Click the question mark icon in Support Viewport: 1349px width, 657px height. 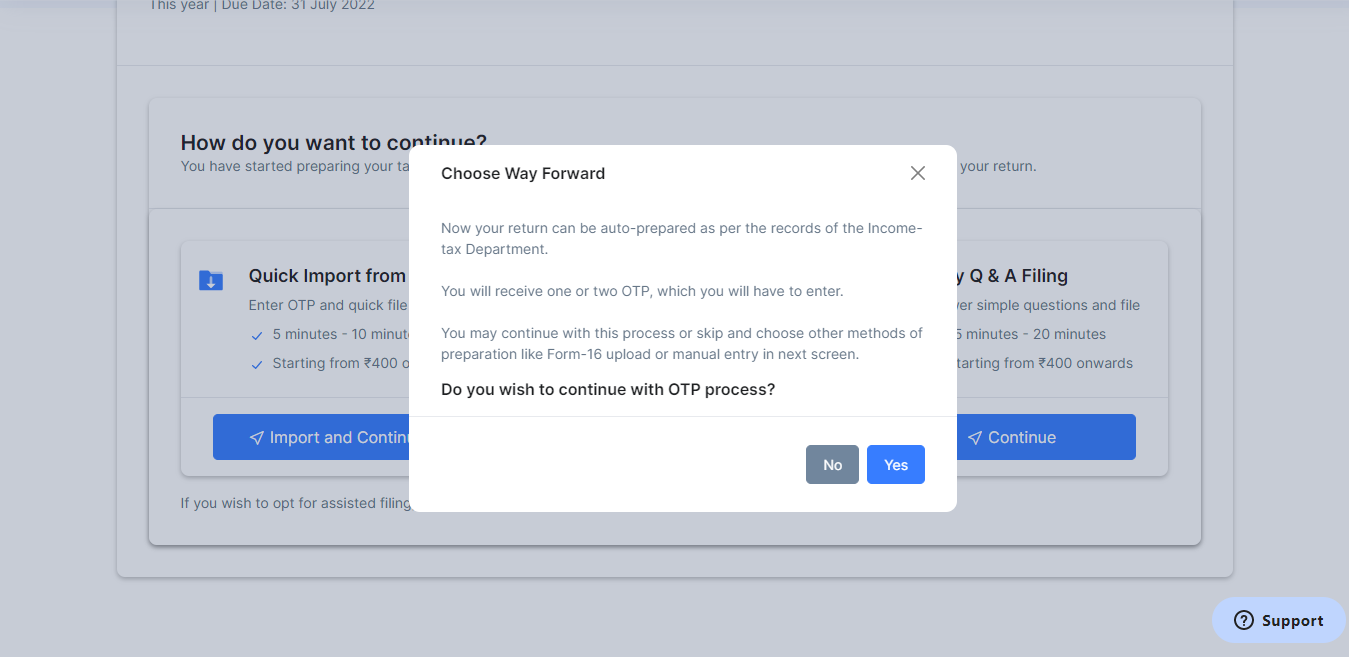(1244, 620)
